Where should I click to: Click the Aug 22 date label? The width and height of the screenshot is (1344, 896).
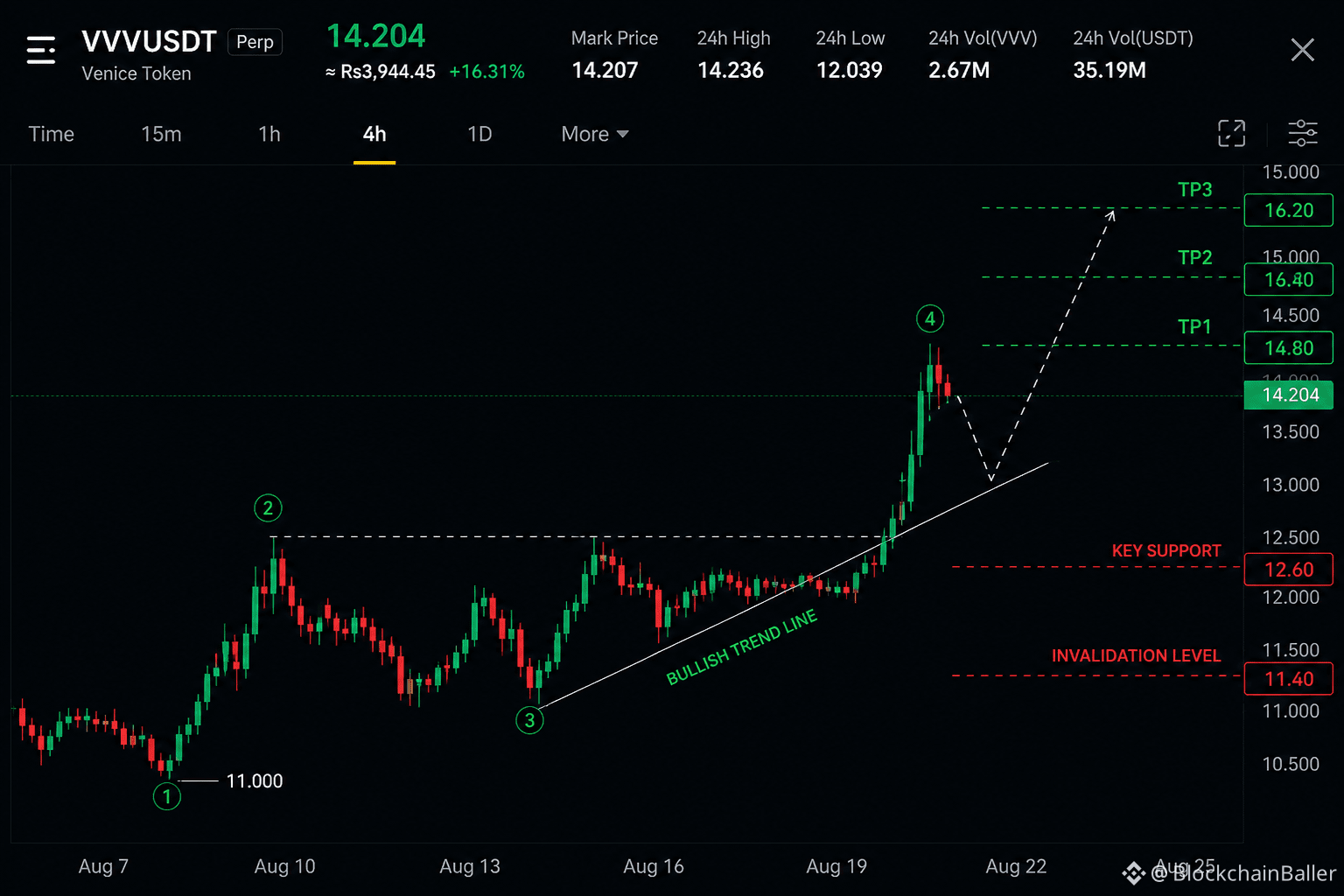(x=1016, y=866)
